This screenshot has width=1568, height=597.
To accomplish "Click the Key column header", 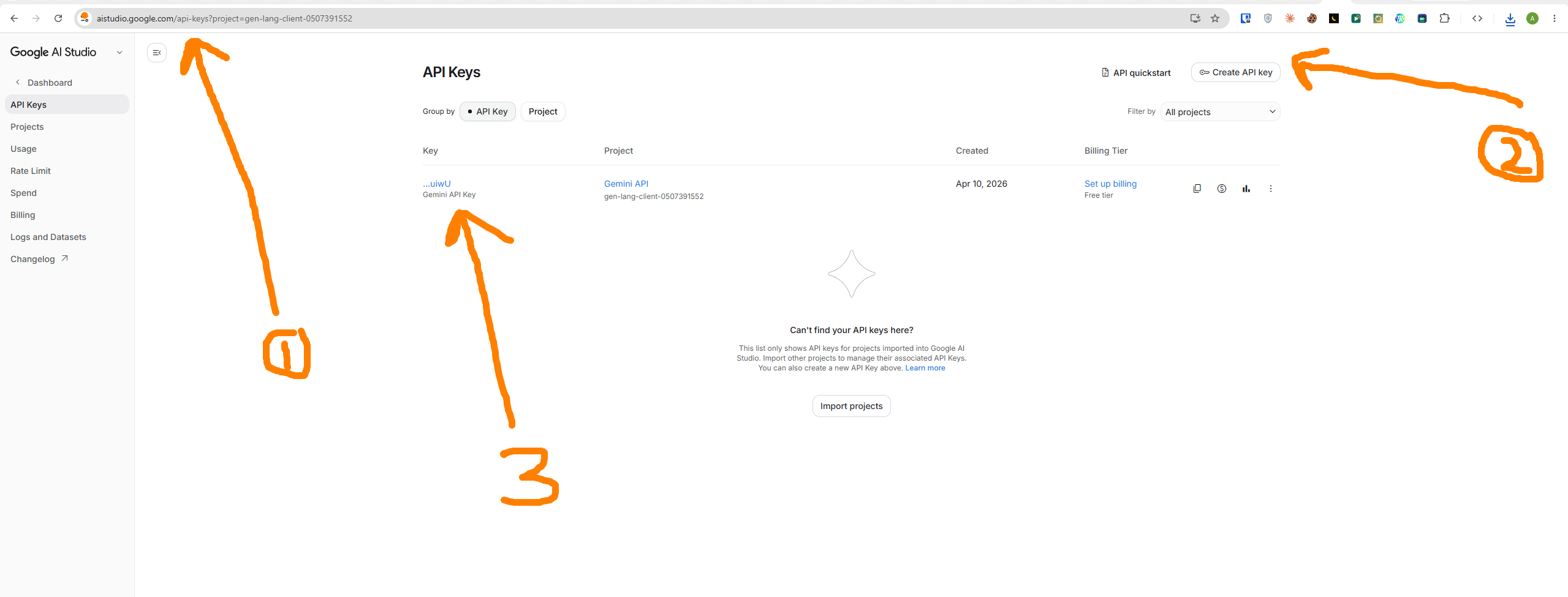I will point(430,151).
